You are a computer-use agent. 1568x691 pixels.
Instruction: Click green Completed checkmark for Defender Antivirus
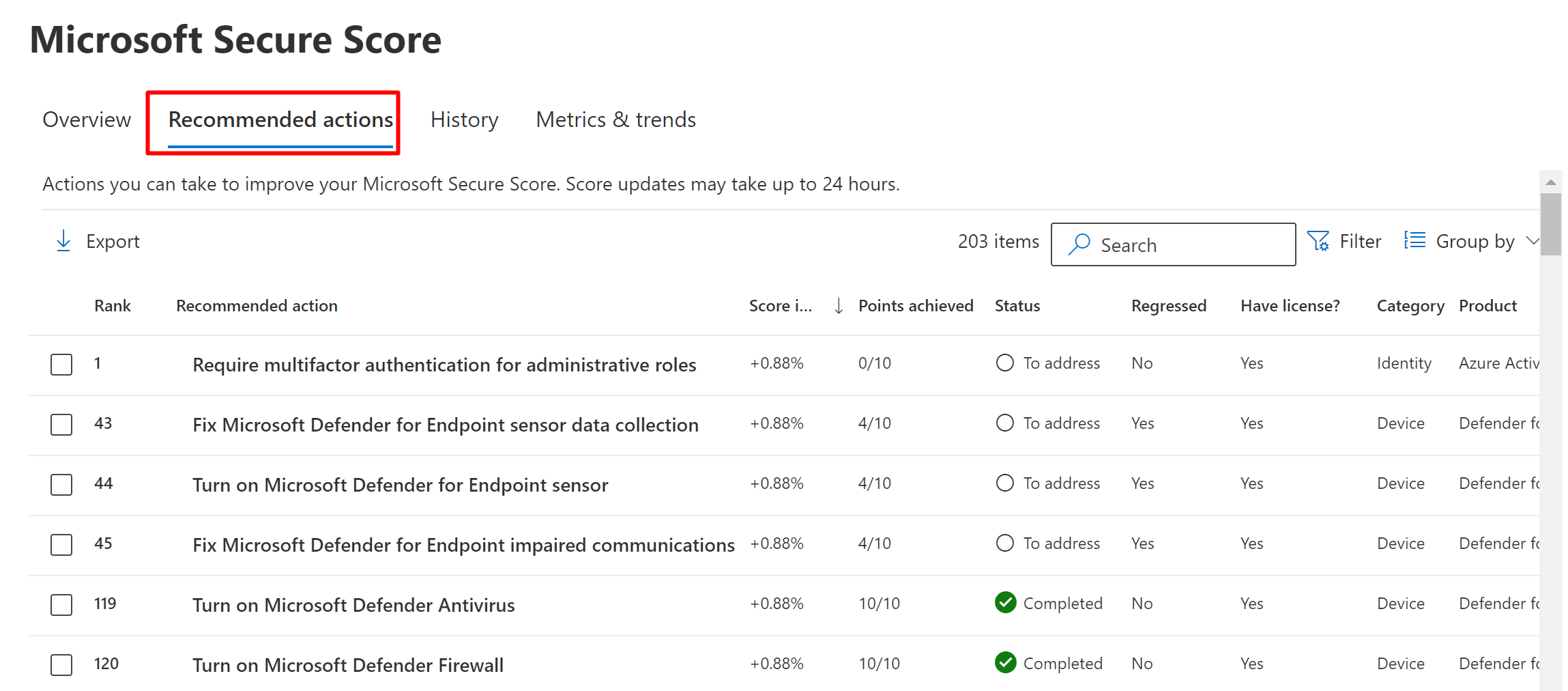coord(1005,603)
